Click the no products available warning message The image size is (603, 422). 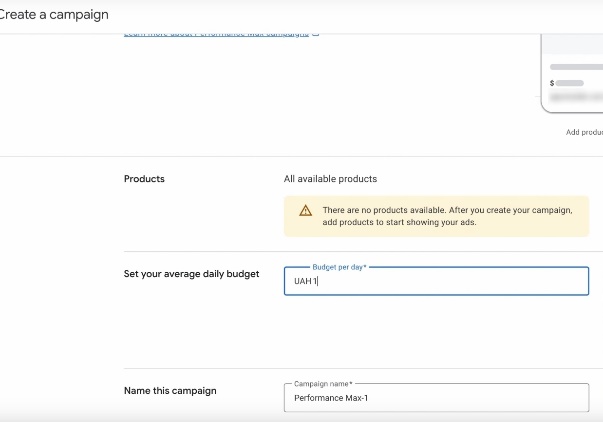[447, 210]
